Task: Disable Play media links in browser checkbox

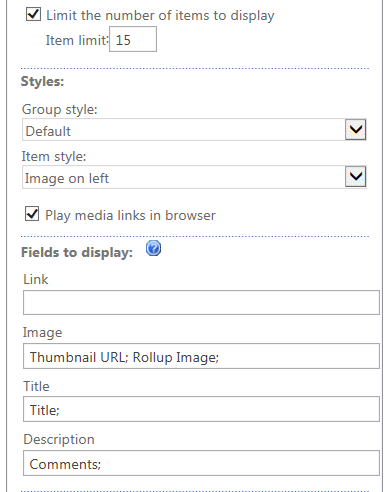Action: [x=32, y=214]
